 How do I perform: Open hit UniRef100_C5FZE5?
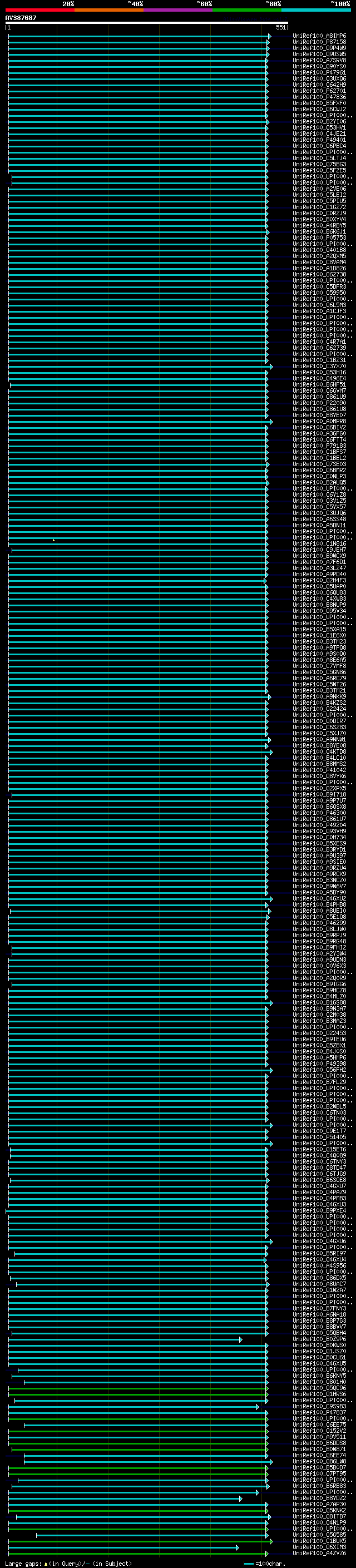[x=319, y=170]
